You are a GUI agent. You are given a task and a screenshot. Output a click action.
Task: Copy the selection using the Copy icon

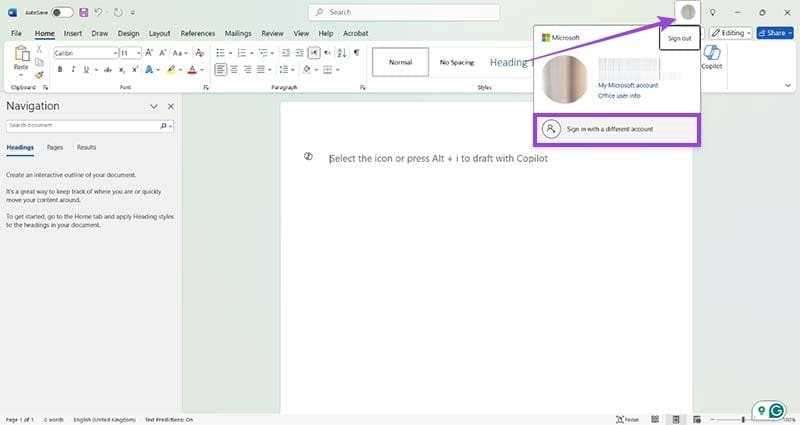pyautogui.click(x=39, y=62)
